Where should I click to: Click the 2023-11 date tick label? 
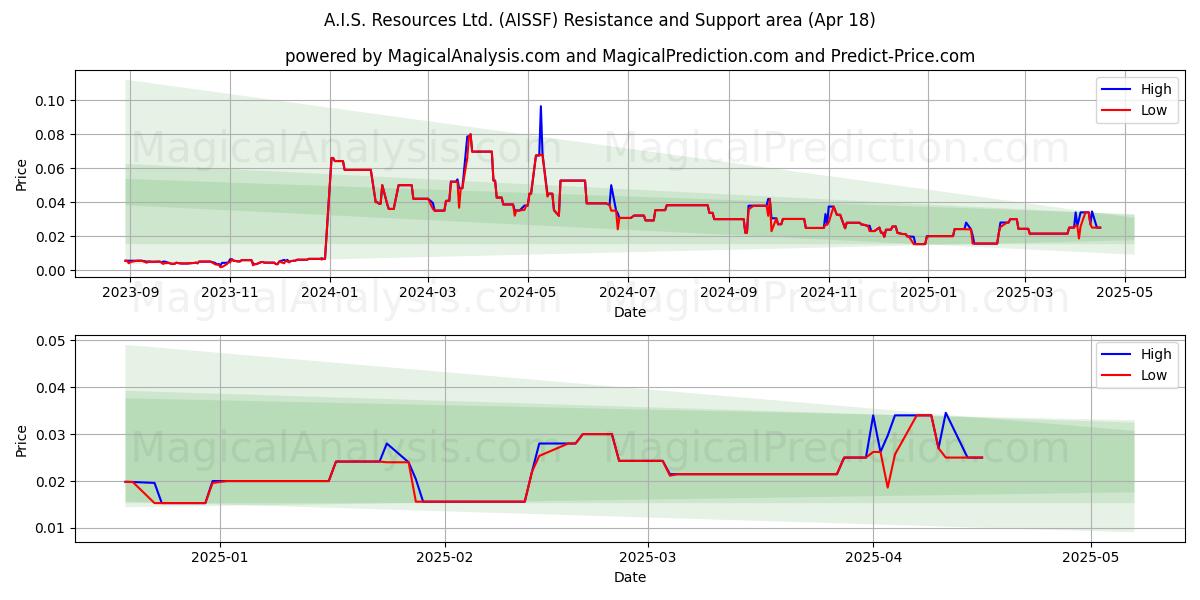pos(231,293)
